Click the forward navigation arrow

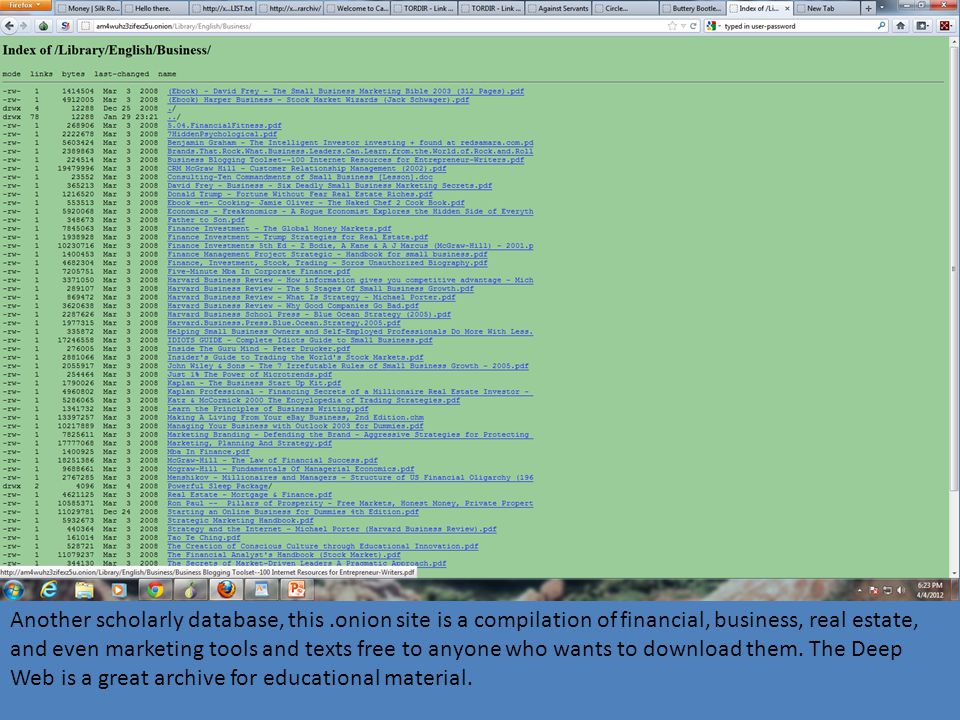pos(23,26)
